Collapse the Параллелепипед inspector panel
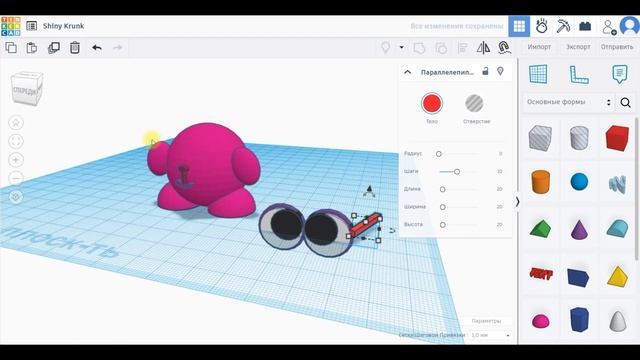Screen dimensions: 640x360 point(407,72)
